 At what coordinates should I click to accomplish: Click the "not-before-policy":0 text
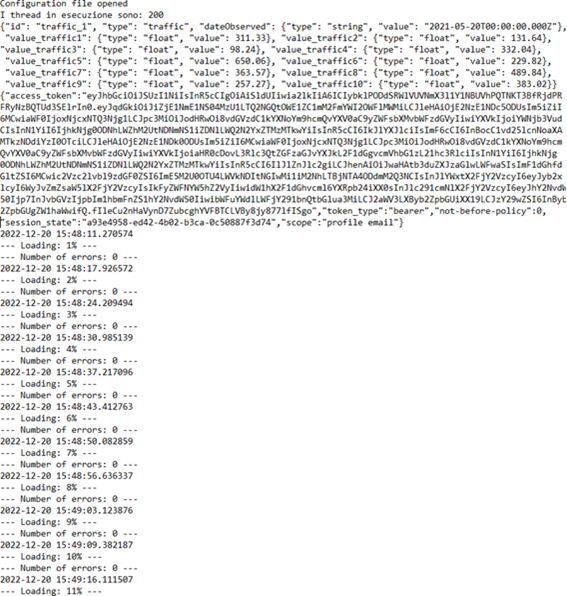point(489,211)
